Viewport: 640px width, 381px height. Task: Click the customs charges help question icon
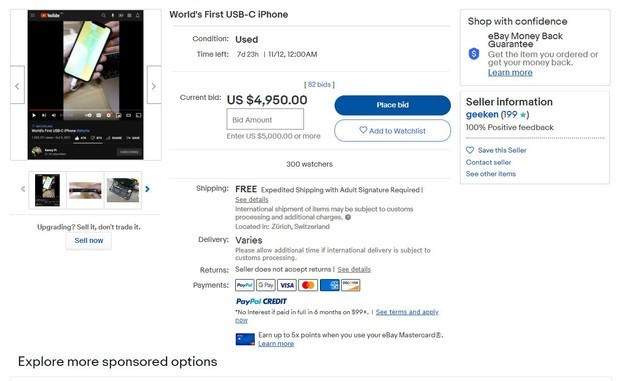click(348, 217)
